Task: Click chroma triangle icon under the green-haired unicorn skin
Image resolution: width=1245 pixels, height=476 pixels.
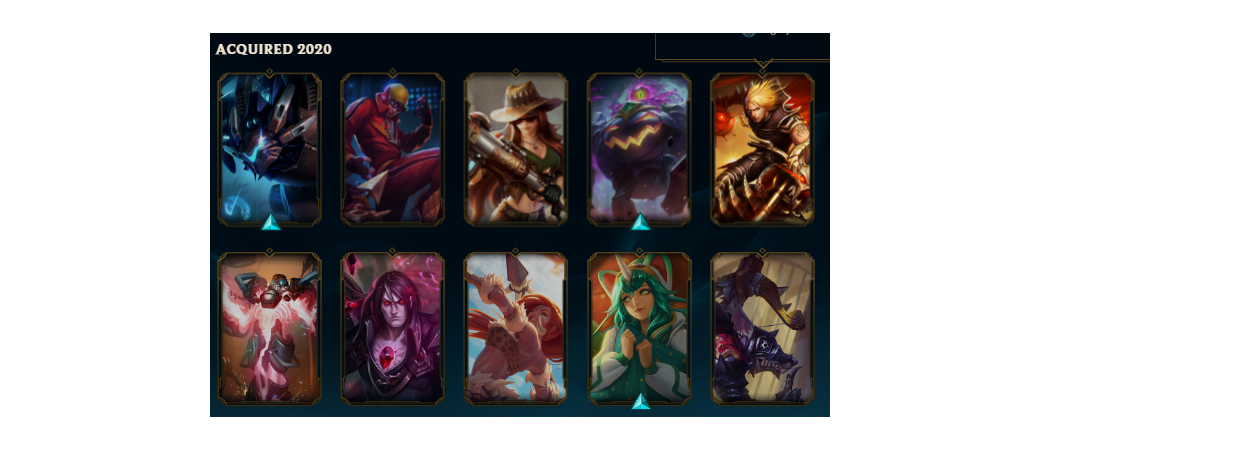Action: point(640,402)
